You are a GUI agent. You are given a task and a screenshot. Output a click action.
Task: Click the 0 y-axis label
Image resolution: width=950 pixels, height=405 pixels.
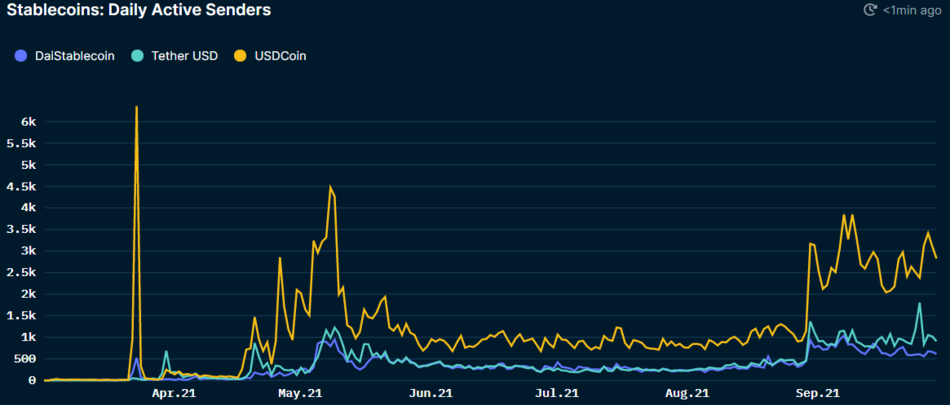32,381
